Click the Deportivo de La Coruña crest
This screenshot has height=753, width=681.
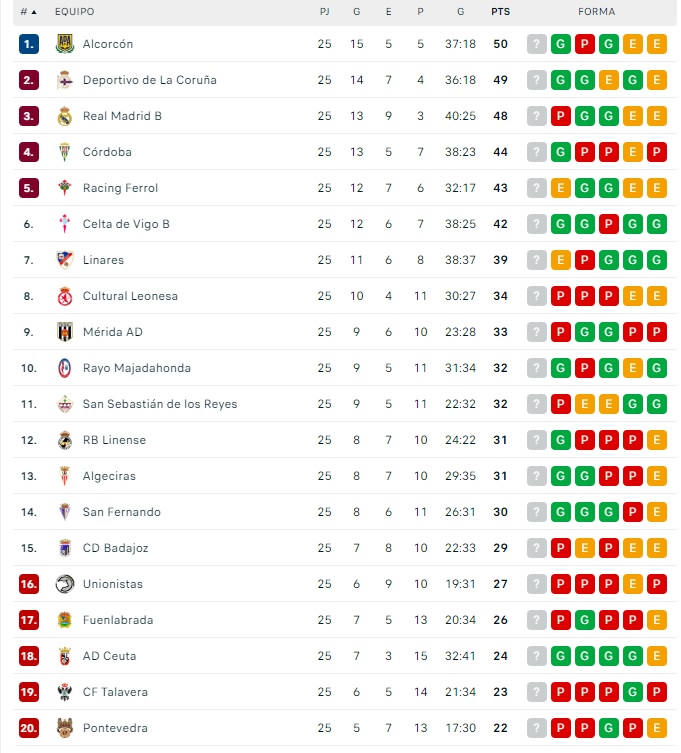pos(65,80)
